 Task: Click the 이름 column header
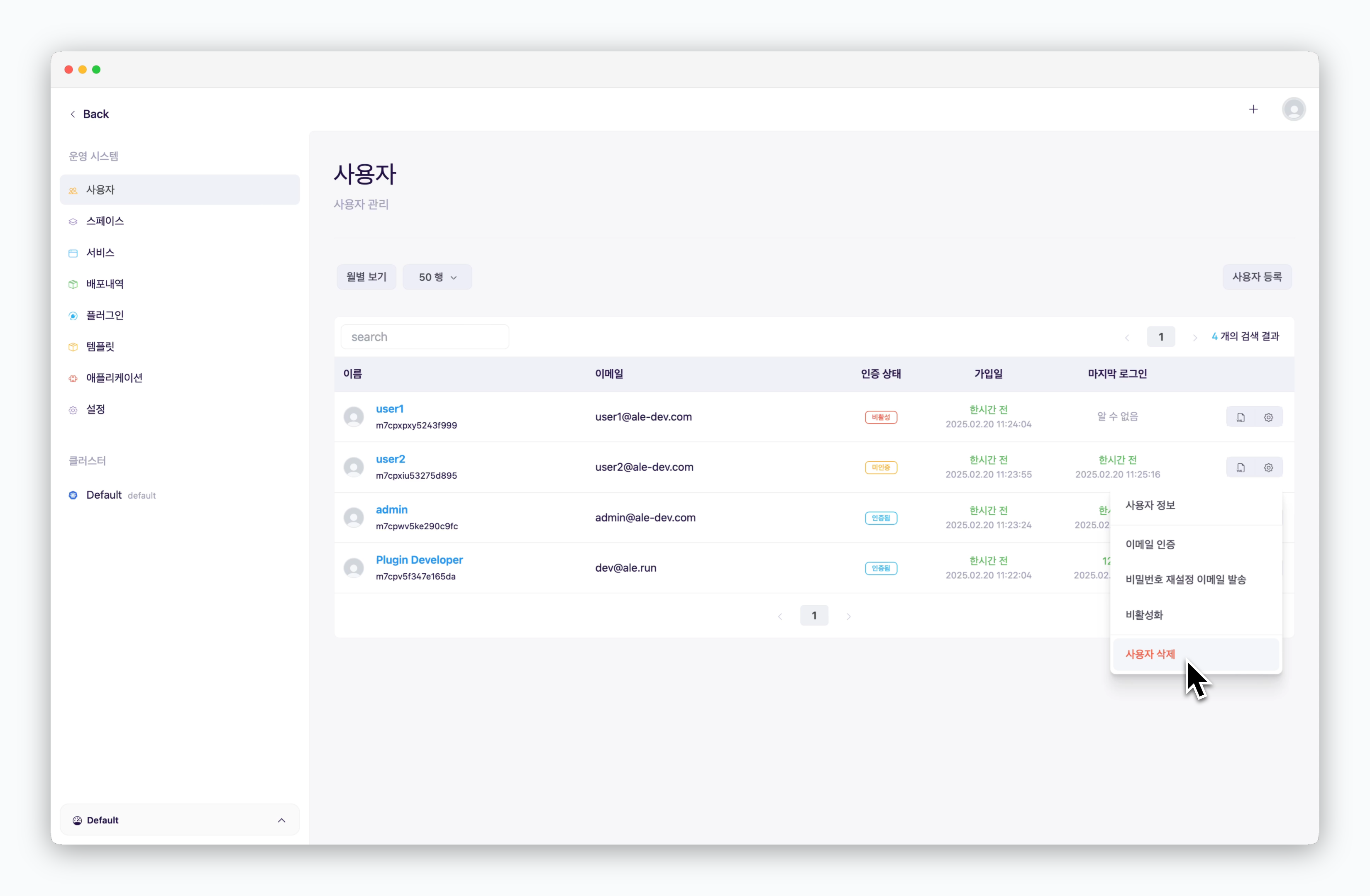coord(353,374)
